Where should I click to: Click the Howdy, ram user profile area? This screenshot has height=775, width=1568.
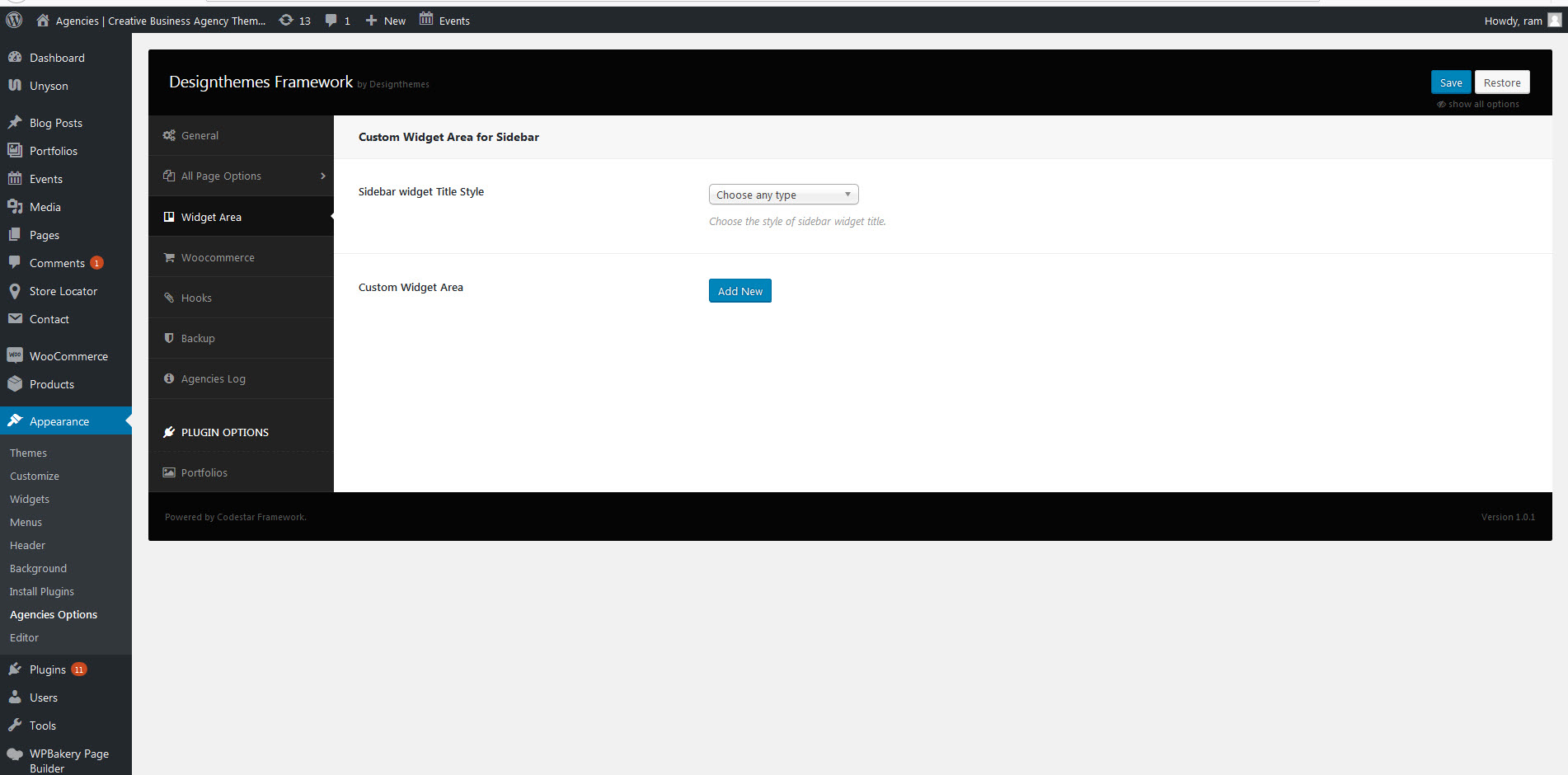(1514, 20)
